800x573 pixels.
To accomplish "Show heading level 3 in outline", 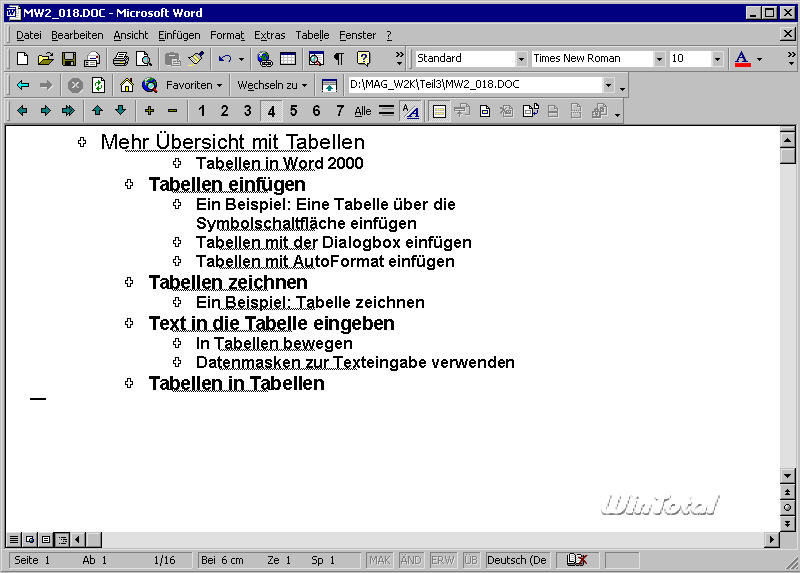I will [x=247, y=111].
